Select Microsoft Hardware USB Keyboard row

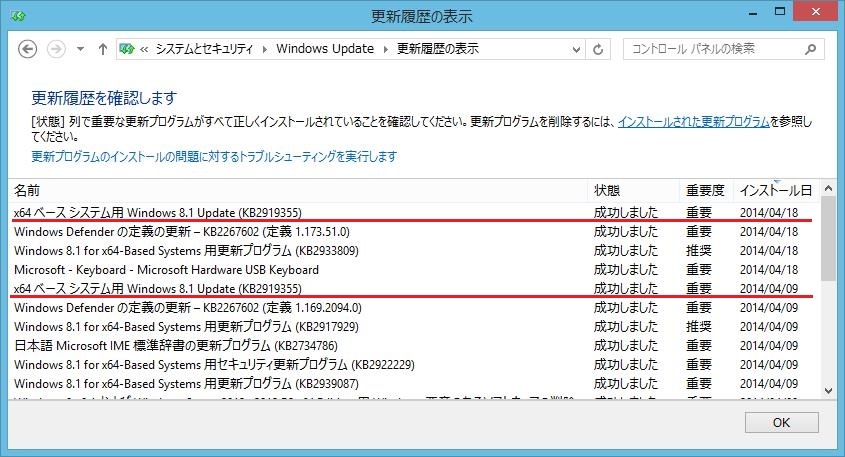(x=414, y=269)
